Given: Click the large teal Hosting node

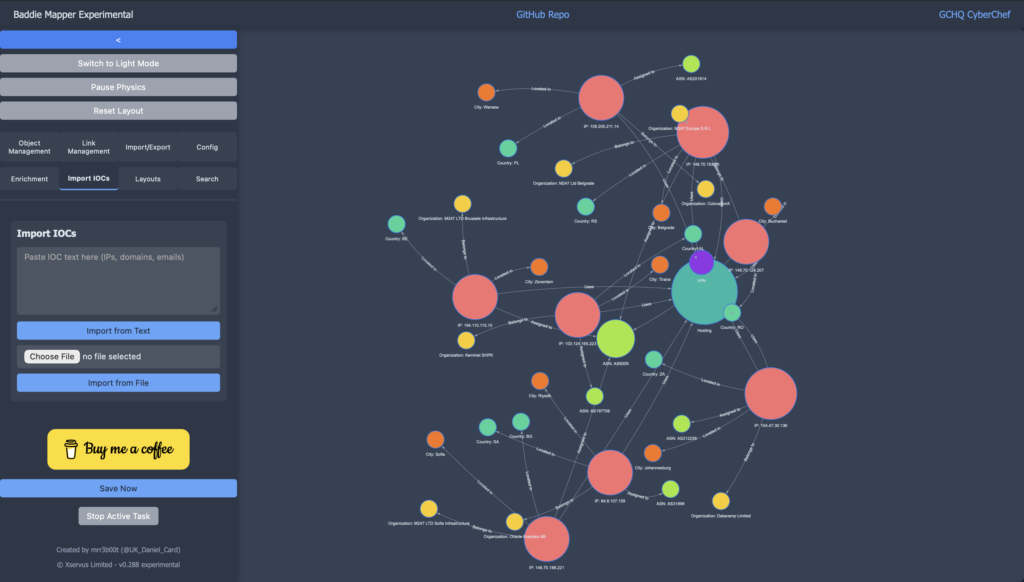Looking at the screenshot, I should (704, 294).
